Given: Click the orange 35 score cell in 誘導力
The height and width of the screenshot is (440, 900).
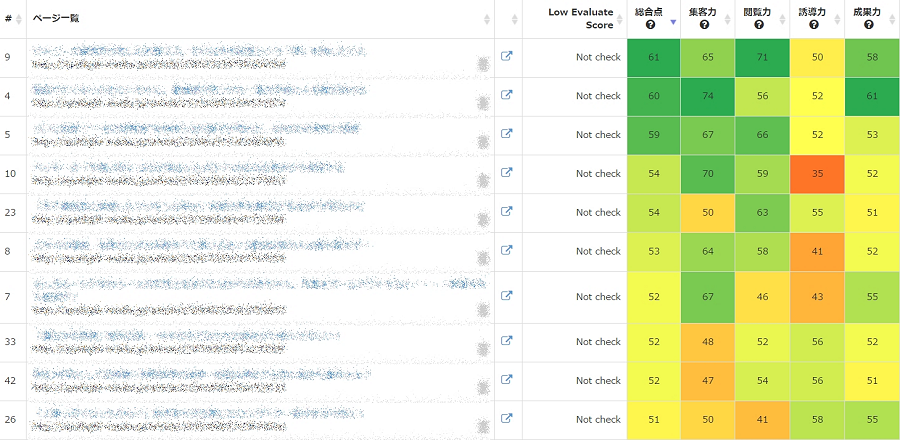Looking at the screenshot, I should point(817,173).
